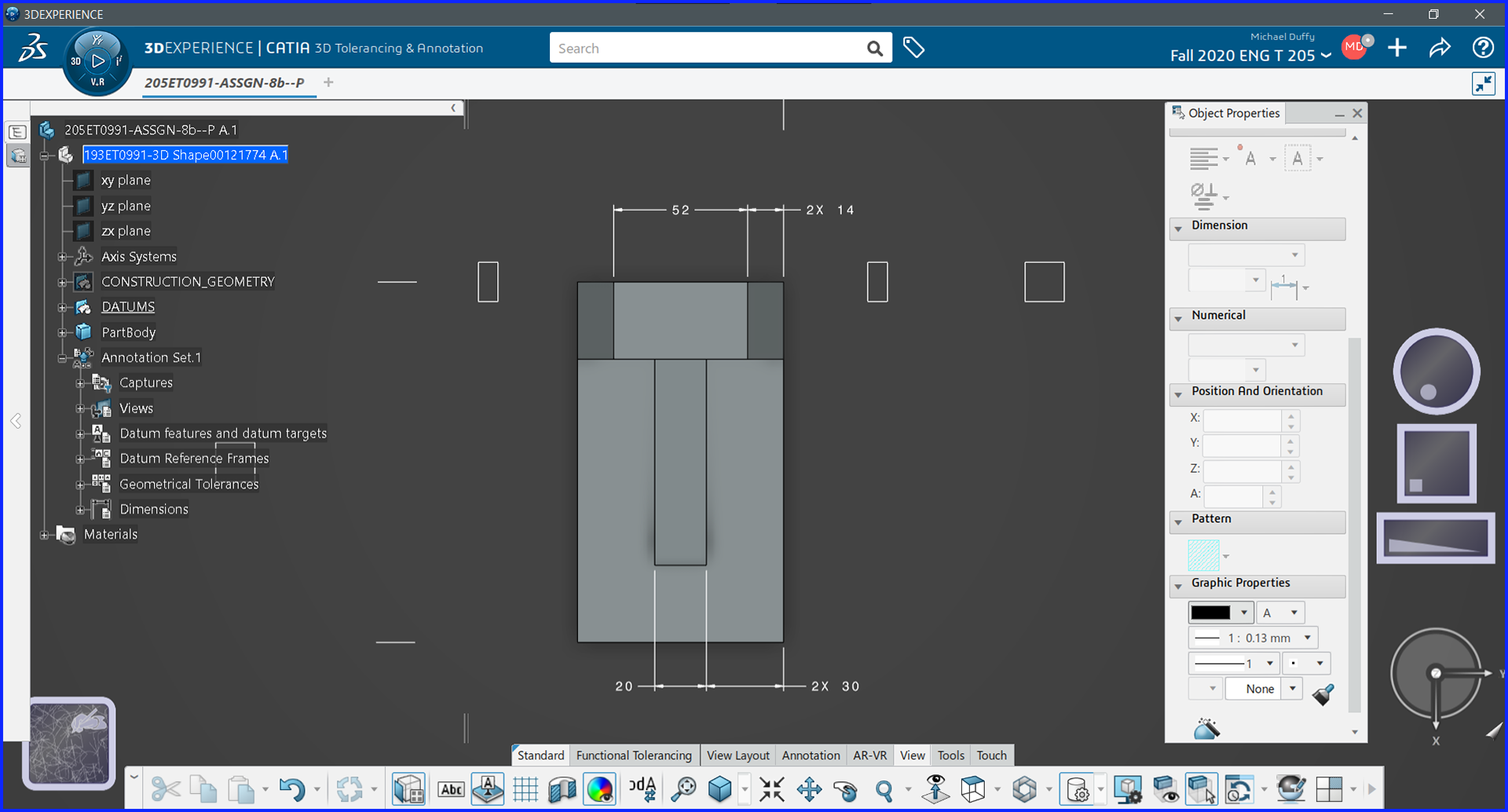Open the line thickness 0.13 mm dropdown
Image resolution: width=1508 pixels, height=812 pixels.
pyautogui.click(x=1308, y=638)
